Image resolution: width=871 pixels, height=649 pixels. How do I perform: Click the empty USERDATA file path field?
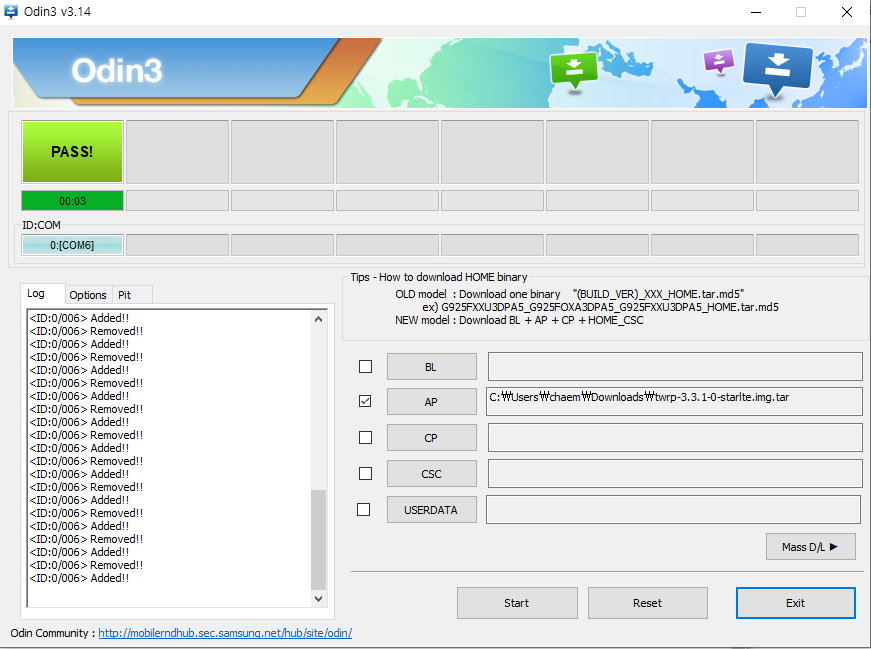[x=673, y=510]
